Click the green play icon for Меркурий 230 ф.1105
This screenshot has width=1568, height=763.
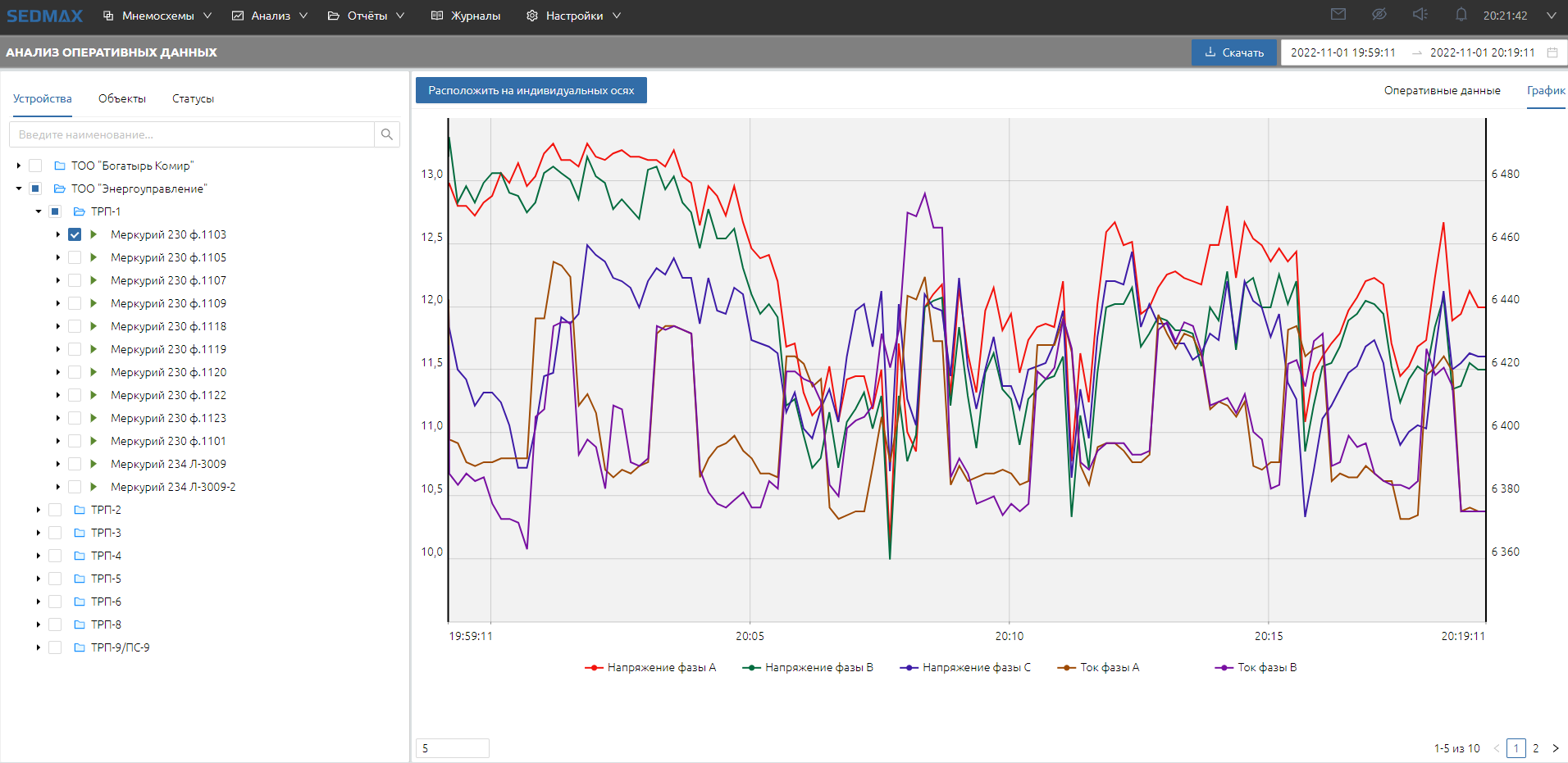point(93,257)
